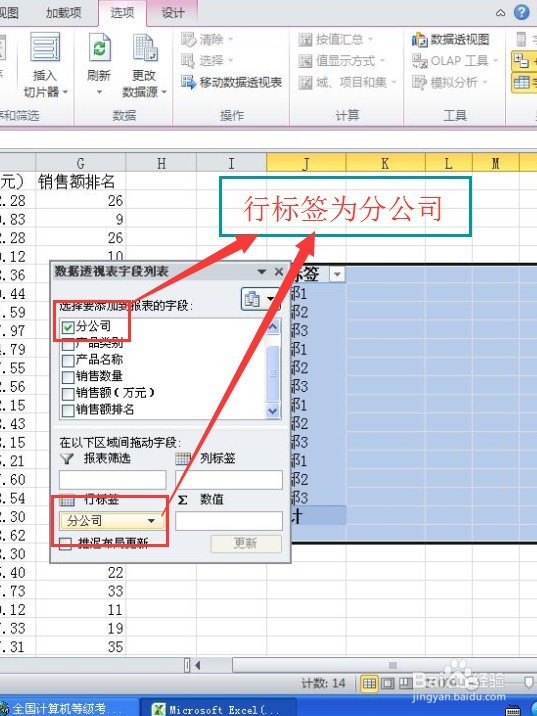
Task: Select Normal view icon in status bar
Action: coord(369,684)
